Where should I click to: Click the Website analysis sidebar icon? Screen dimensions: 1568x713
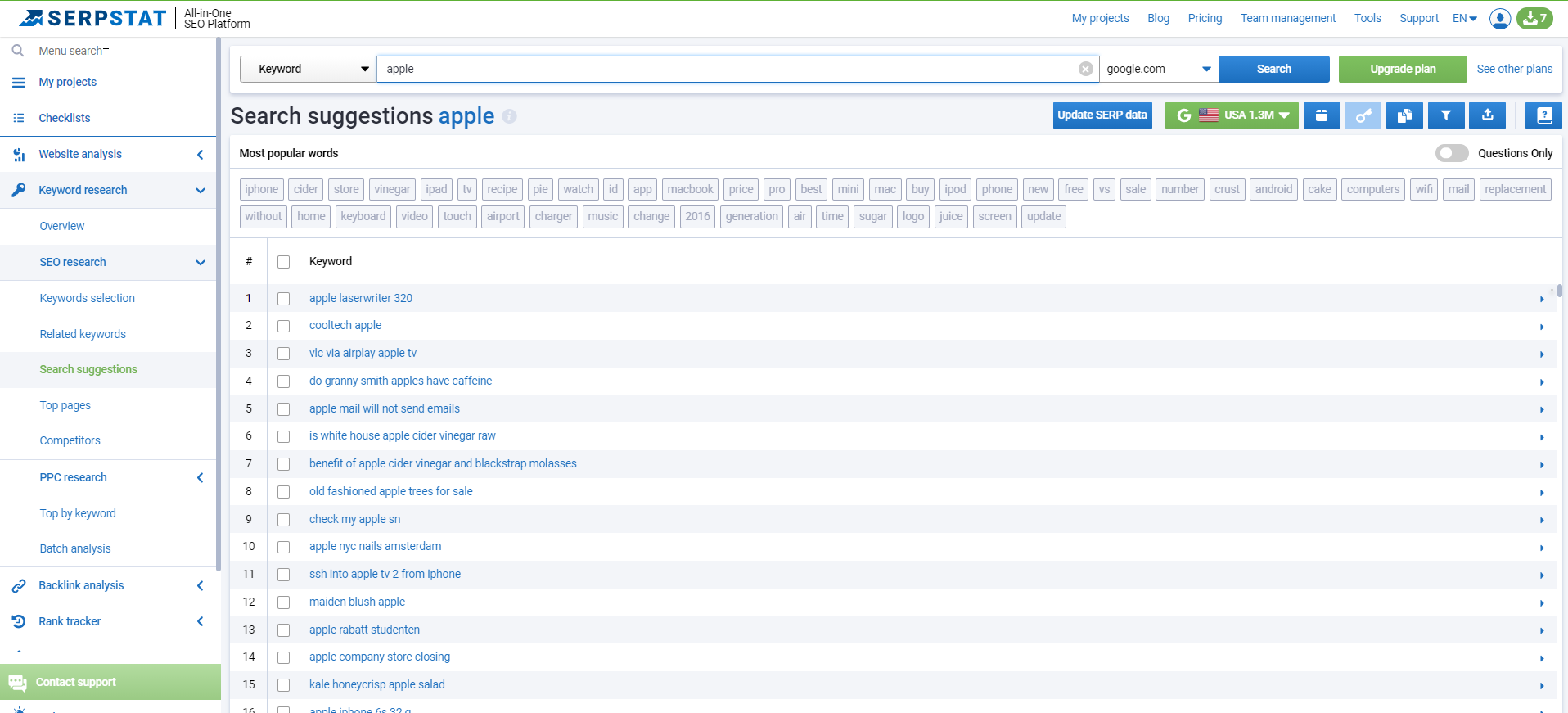19,154
